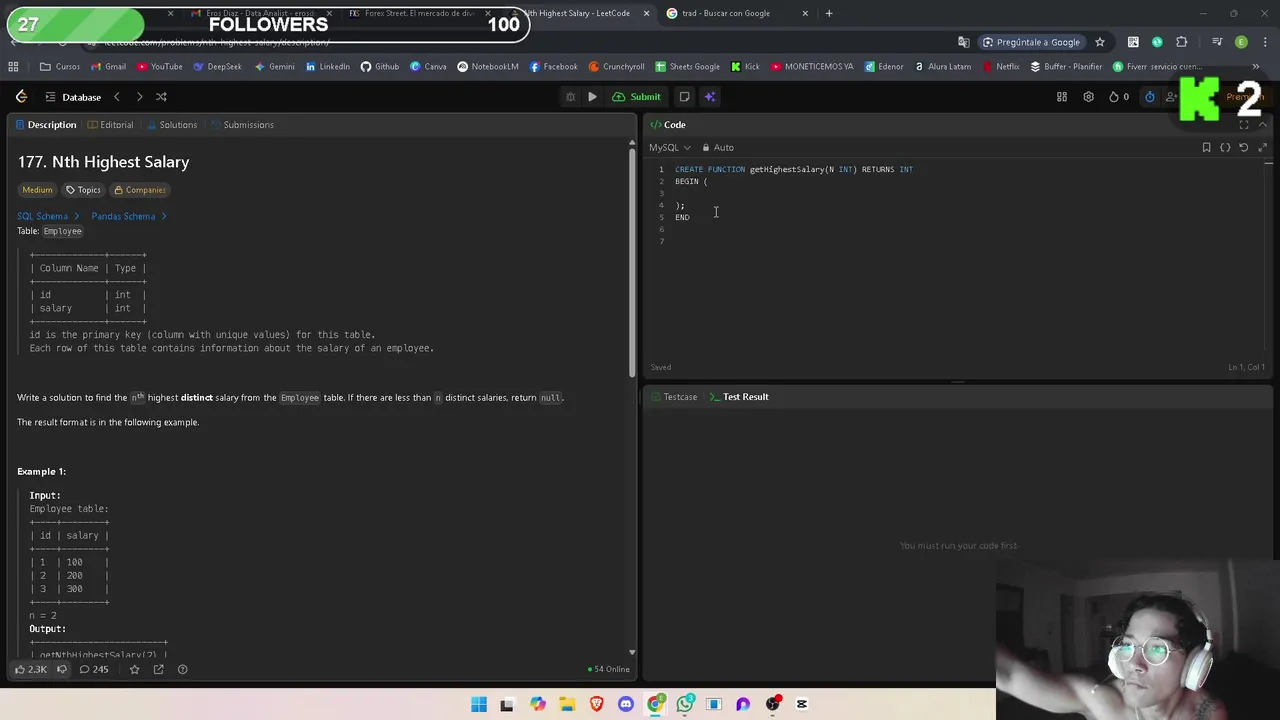Click the bookmark icon in code editor
The width and height of the screenshot is (1280, 720).
pyautogui.click(x=1206, y=147)
